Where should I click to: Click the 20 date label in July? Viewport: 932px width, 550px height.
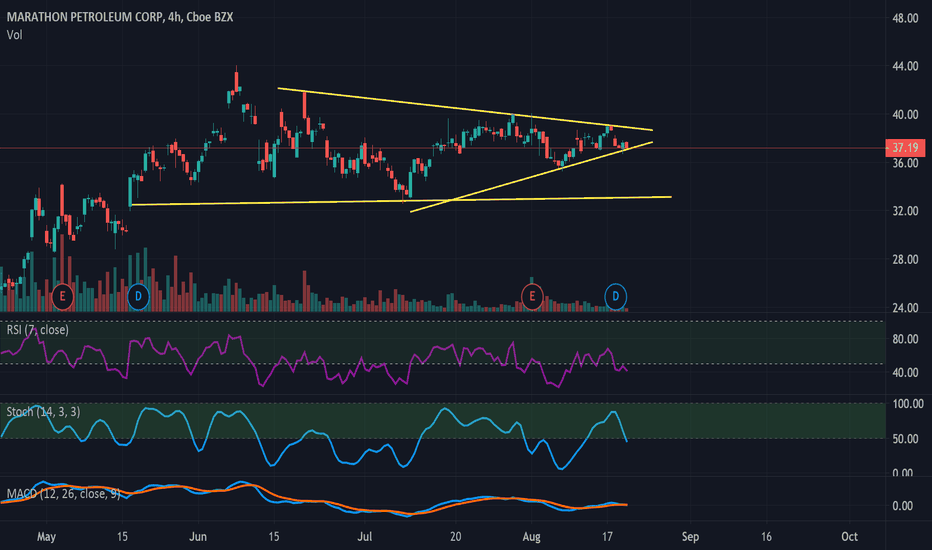[x=455, y=536]
